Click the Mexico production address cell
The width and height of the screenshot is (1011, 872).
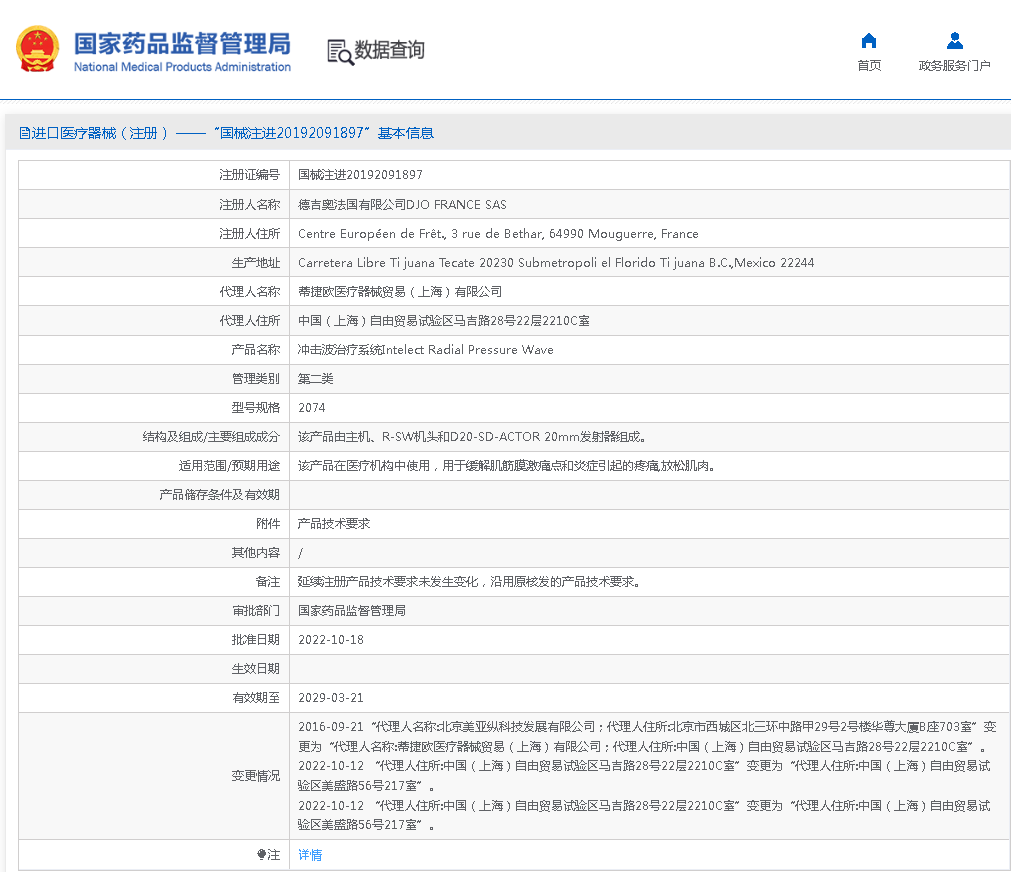pos(556,262)
